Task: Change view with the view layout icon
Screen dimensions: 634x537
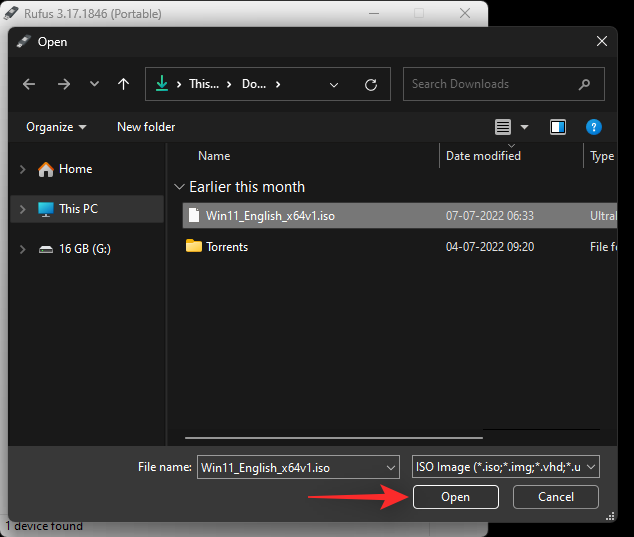Action: (503, 127)
